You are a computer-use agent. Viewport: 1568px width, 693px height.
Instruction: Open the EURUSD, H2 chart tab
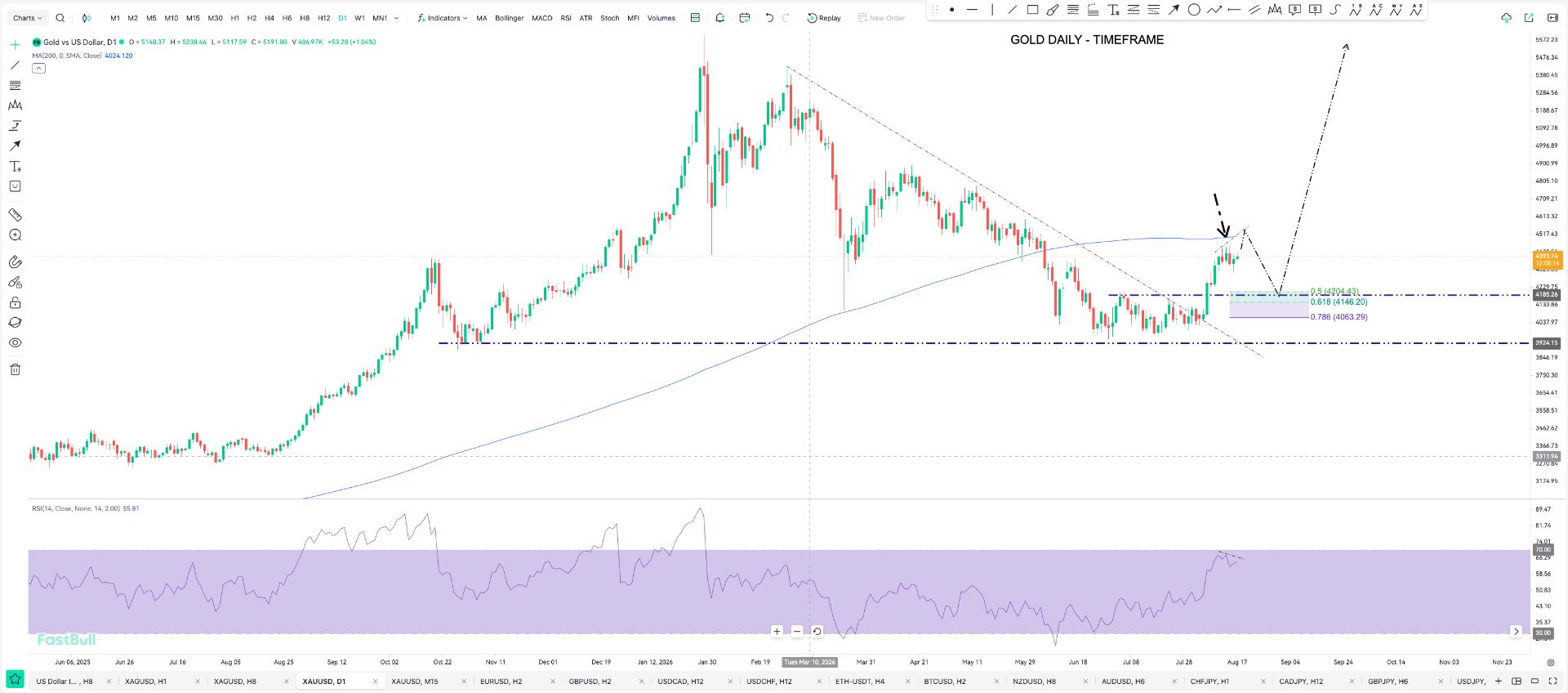[501, 681]
